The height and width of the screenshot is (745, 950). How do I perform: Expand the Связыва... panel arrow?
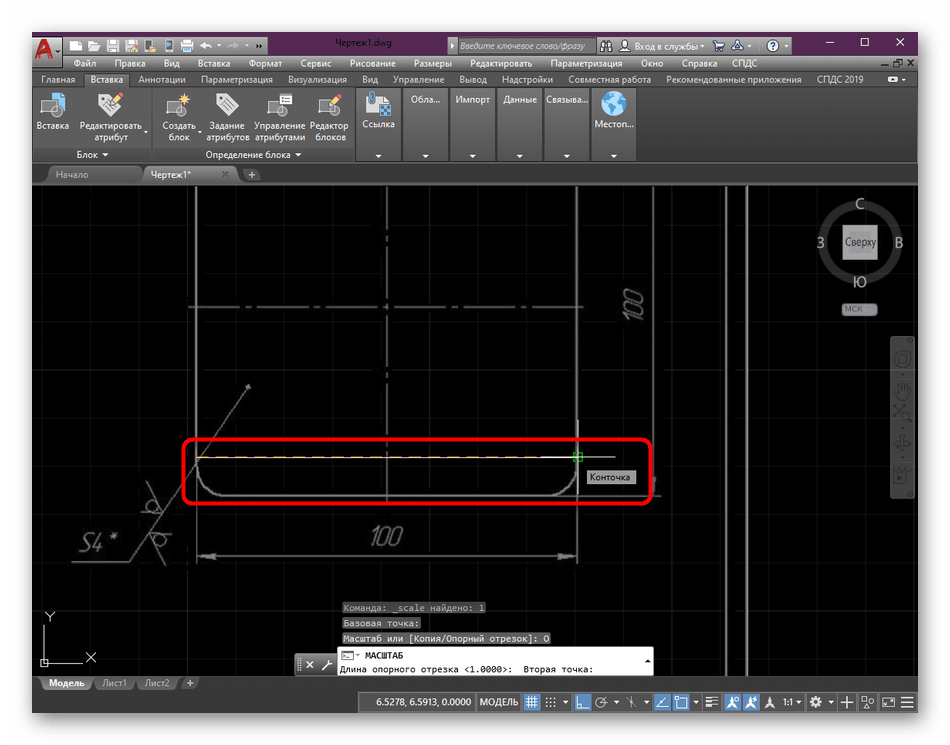point(566,156)
